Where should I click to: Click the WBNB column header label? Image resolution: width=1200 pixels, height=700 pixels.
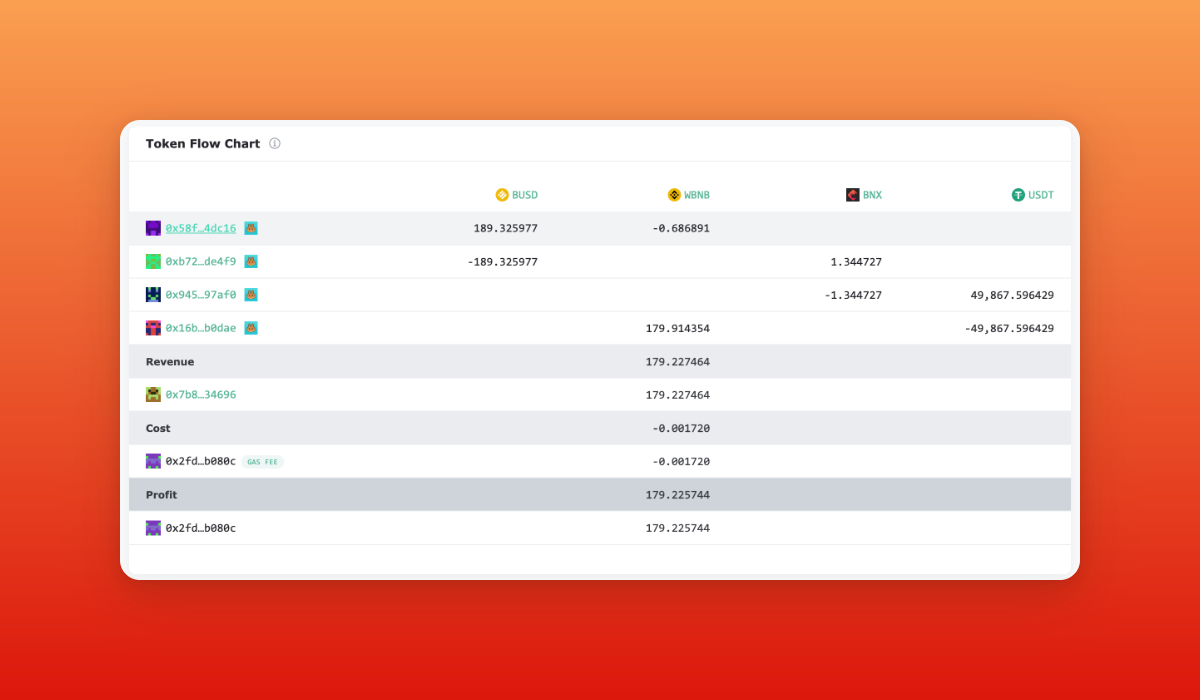pos(697,195)
